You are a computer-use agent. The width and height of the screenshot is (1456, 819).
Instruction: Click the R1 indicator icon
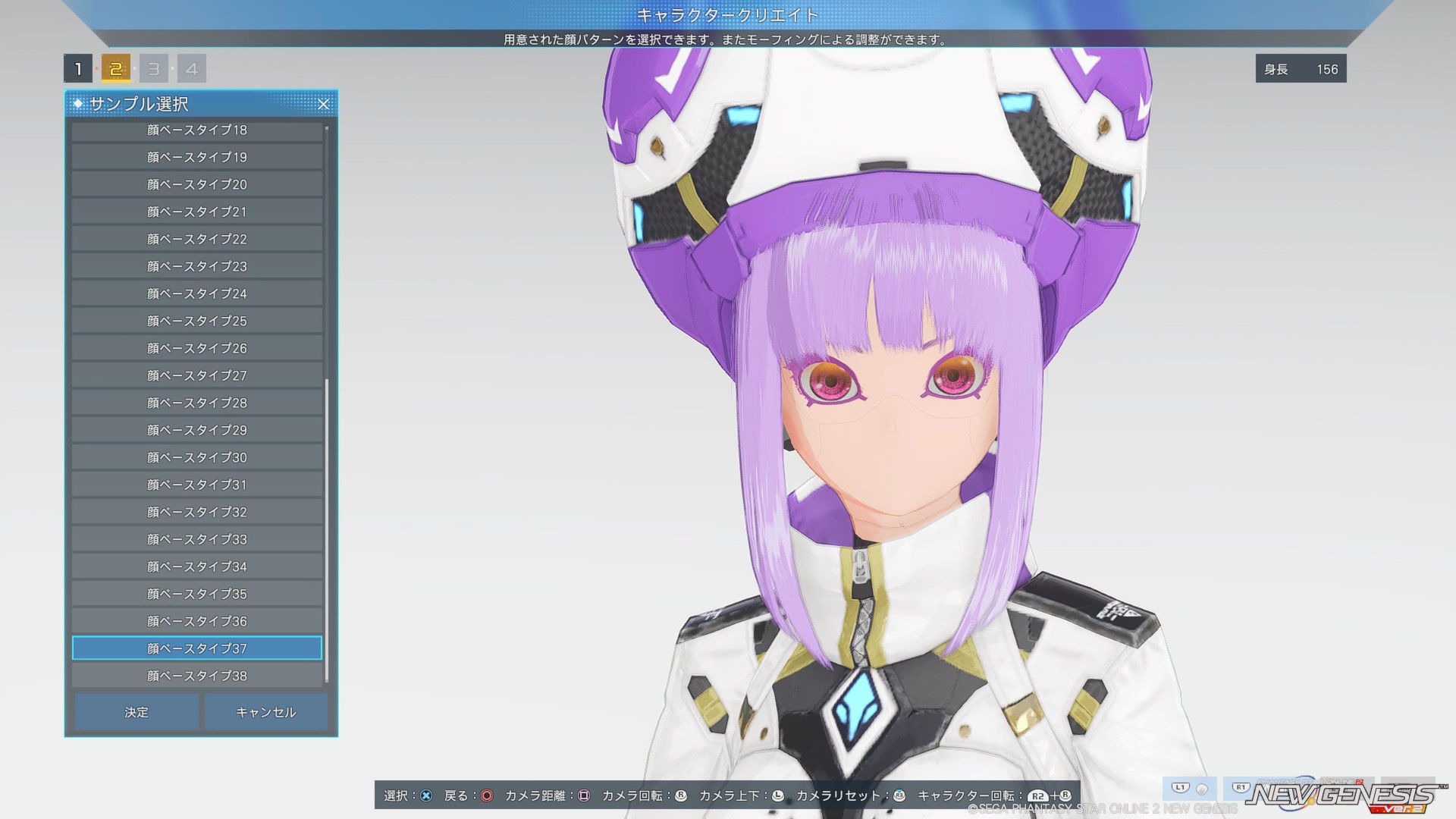pyautogui.click(x=1241, y=788)
